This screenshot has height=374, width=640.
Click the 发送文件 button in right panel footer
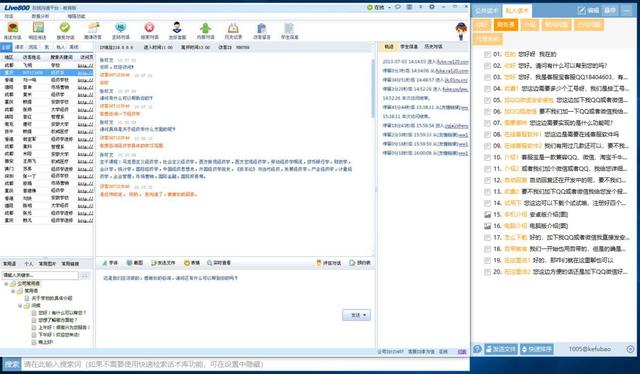point(501,349)
